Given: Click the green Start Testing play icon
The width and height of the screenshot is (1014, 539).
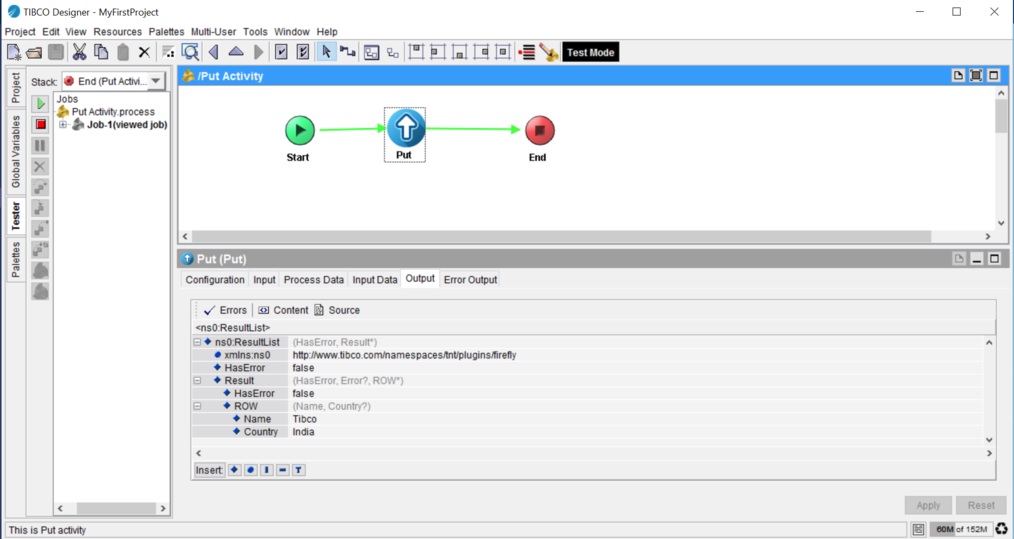Looking at the screenshot, I should [x=41, y=104].
